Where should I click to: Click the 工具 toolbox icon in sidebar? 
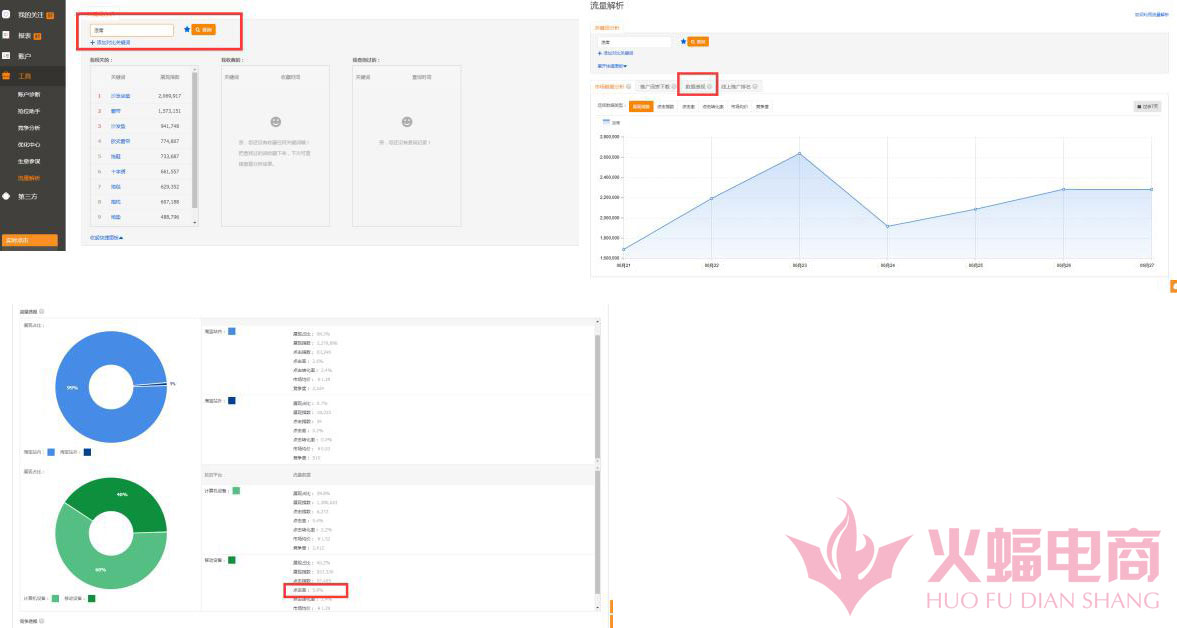(6, 75)
